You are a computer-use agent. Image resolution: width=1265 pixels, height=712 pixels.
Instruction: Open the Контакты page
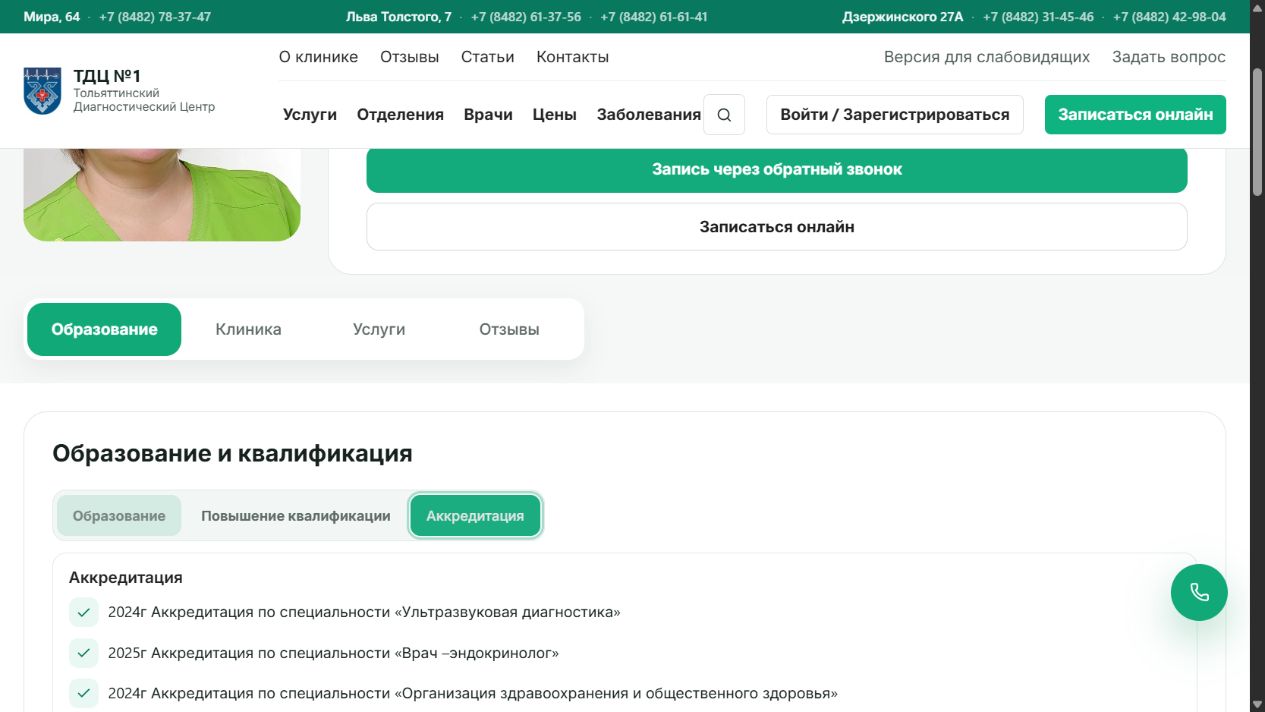pyautogui.click(x=572, y=57)
